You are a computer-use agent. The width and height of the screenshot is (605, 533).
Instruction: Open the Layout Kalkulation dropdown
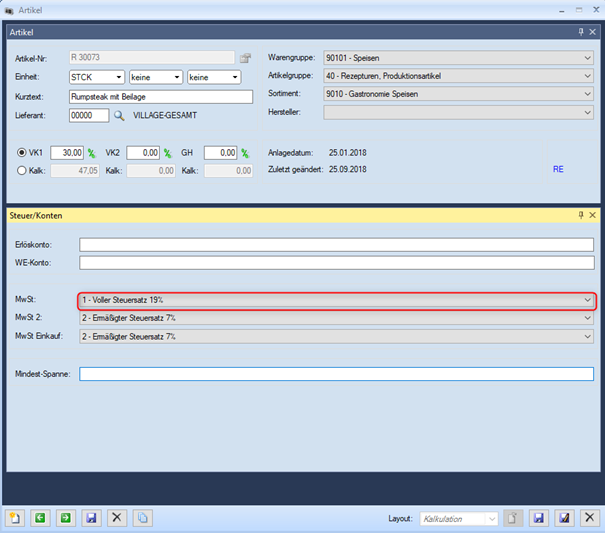(491, 518)
